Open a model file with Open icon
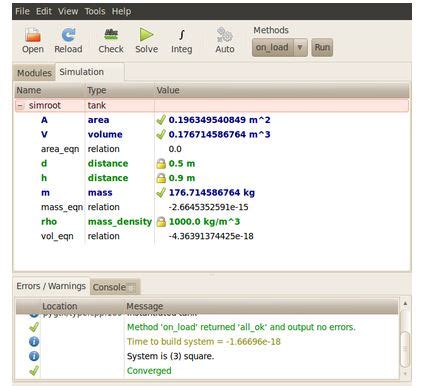This screenshot has width=424, height=386. click(33, 40)
